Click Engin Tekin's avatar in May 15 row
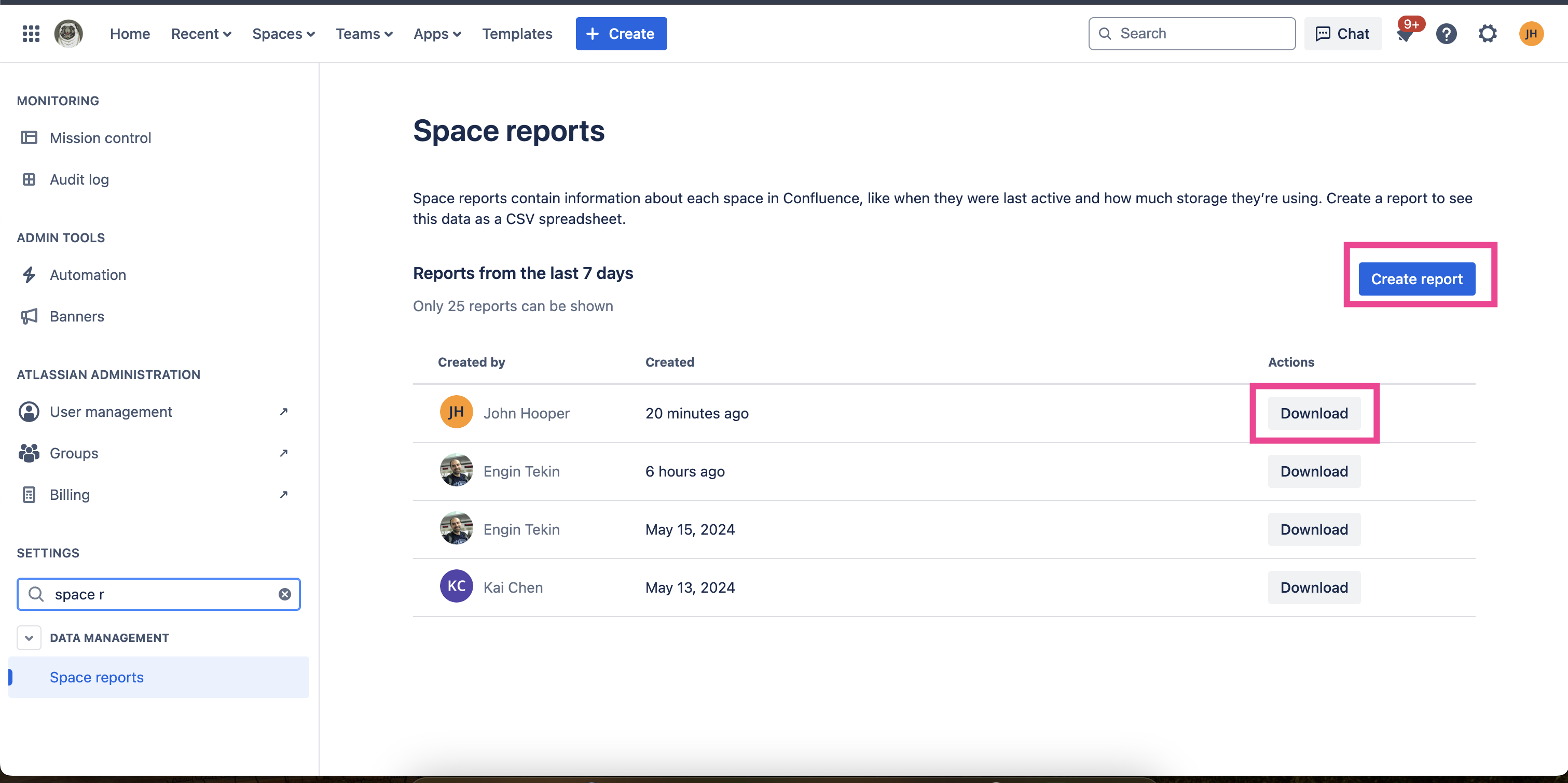The height and width of the screenshot is (783, 1568). click(456, 528)
